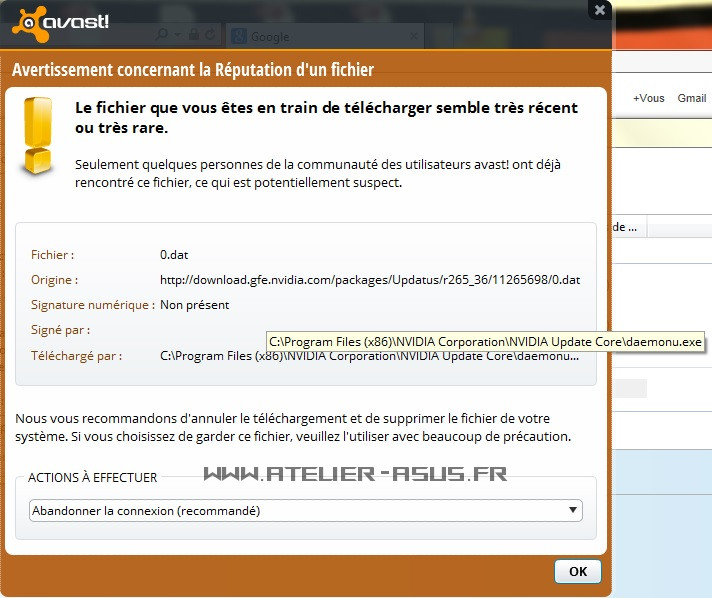
Task: Click the browser search magnifier icon behind dialog
Action: tap(163, 35)
